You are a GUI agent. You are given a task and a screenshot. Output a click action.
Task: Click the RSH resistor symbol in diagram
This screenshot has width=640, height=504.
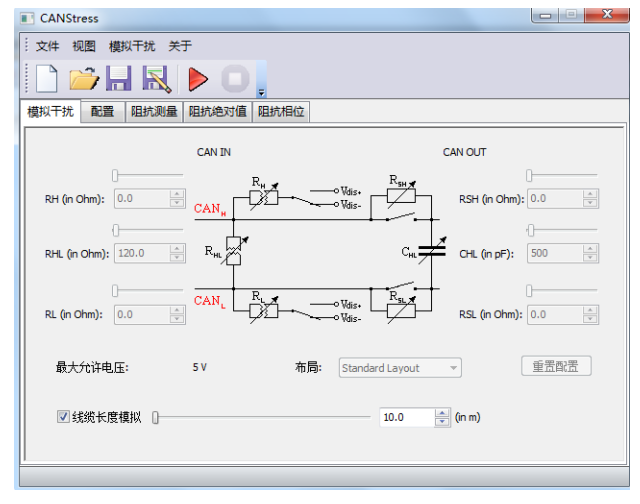[401, 196]
